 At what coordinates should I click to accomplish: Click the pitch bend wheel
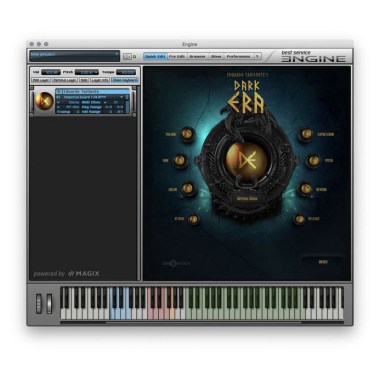(x=39, y=303)
